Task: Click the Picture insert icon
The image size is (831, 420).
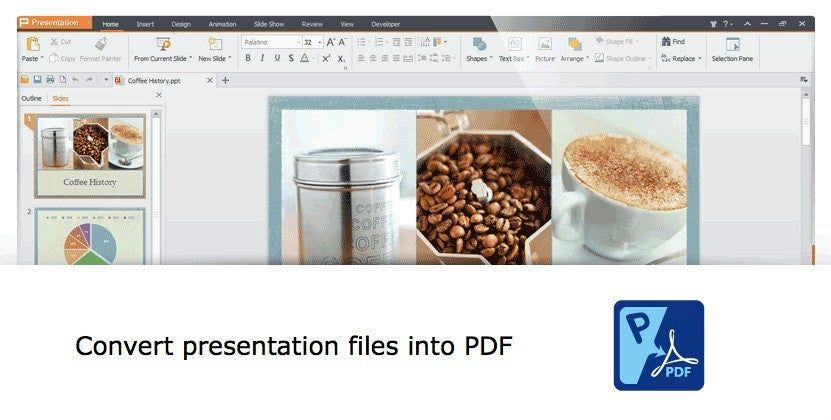Action: (x=545, y=44)
